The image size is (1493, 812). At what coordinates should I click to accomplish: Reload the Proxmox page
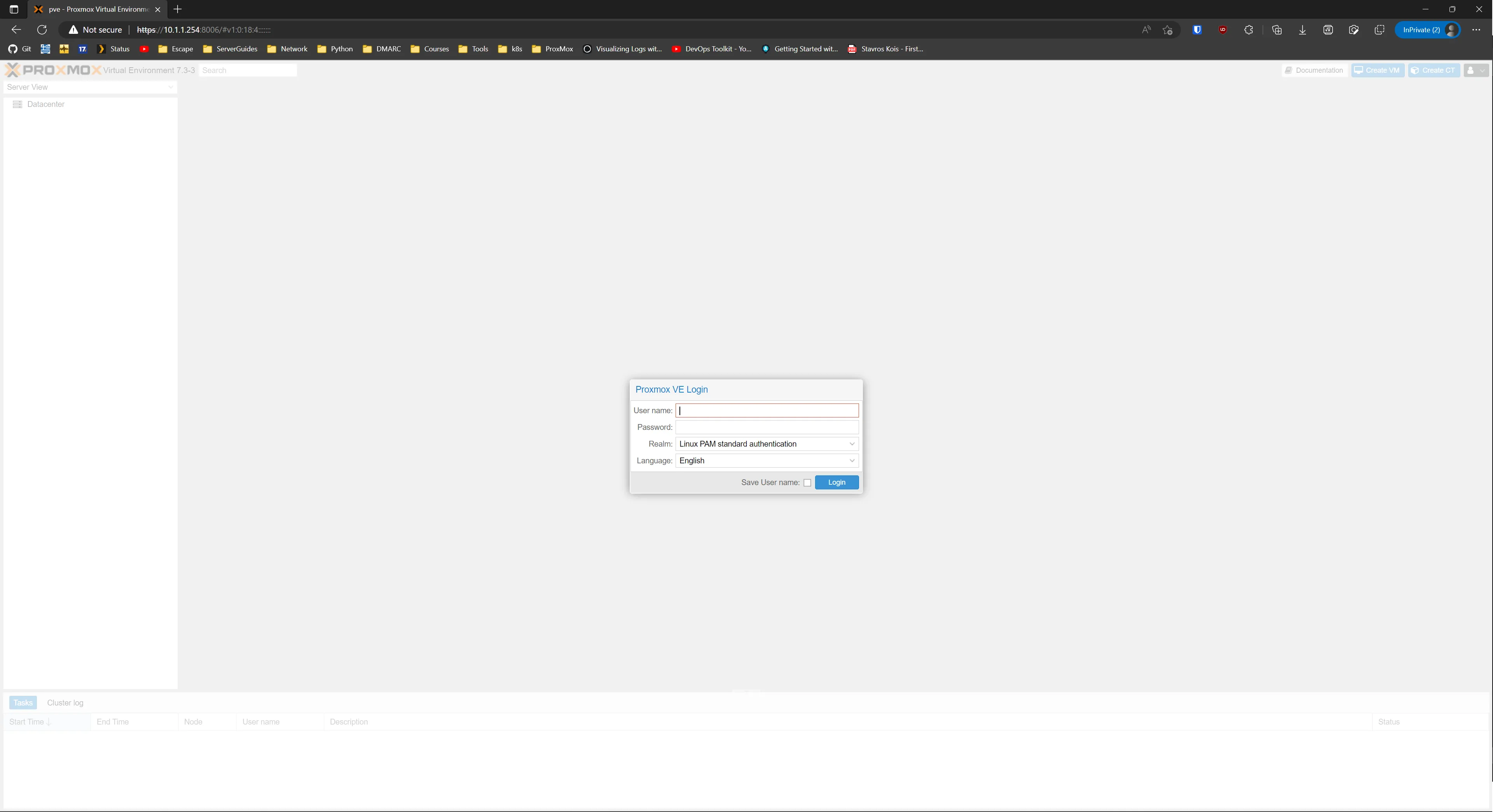tap(42, 30)
